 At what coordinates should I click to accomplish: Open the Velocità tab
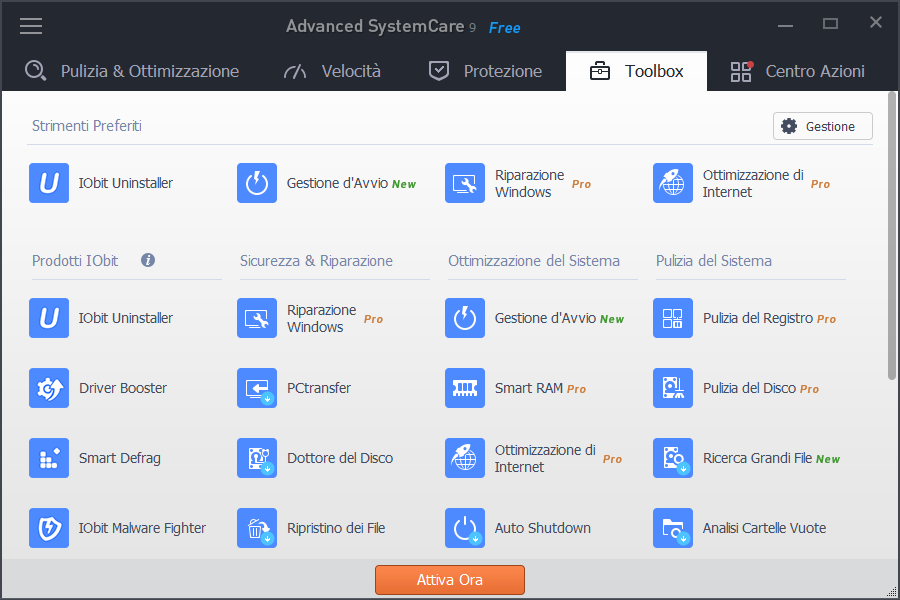pos(332,71)
